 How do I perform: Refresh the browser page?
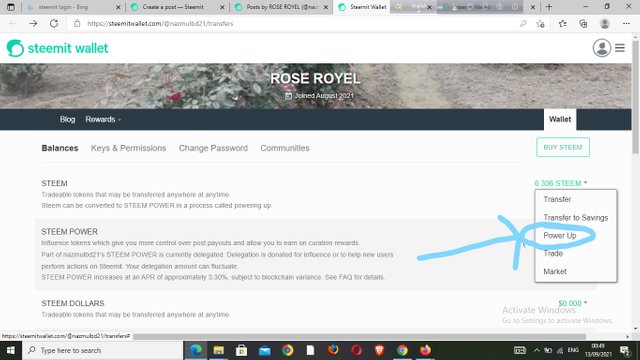tap(54, 24)
